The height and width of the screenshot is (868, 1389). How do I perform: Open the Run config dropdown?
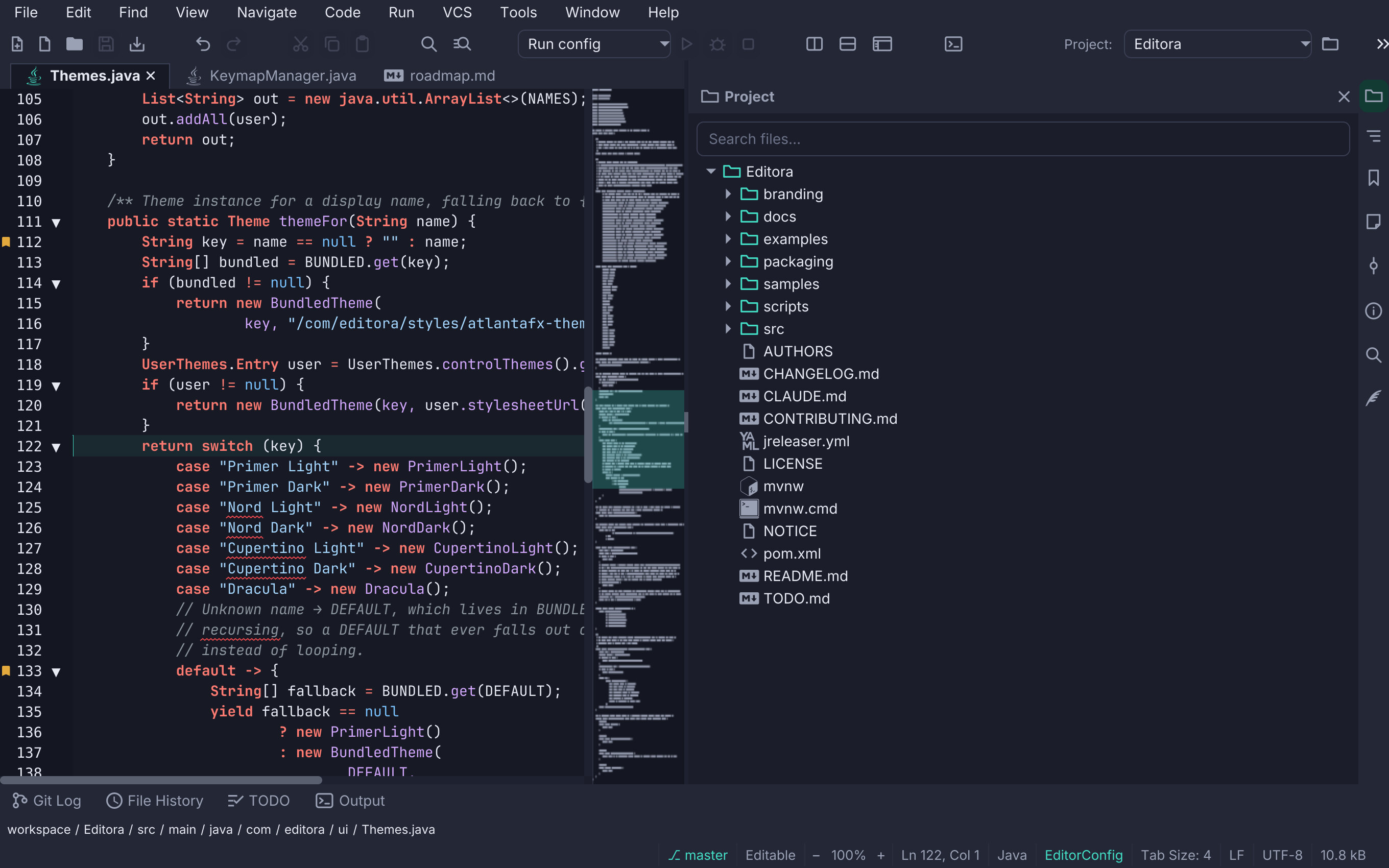(594, 44)
